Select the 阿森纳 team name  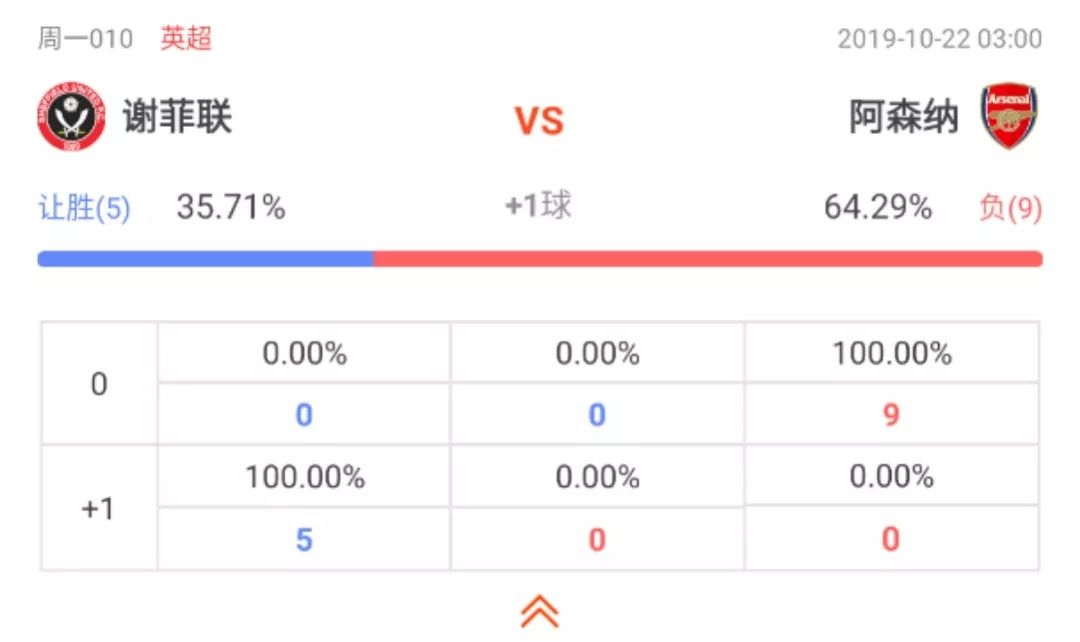[904, 116]
